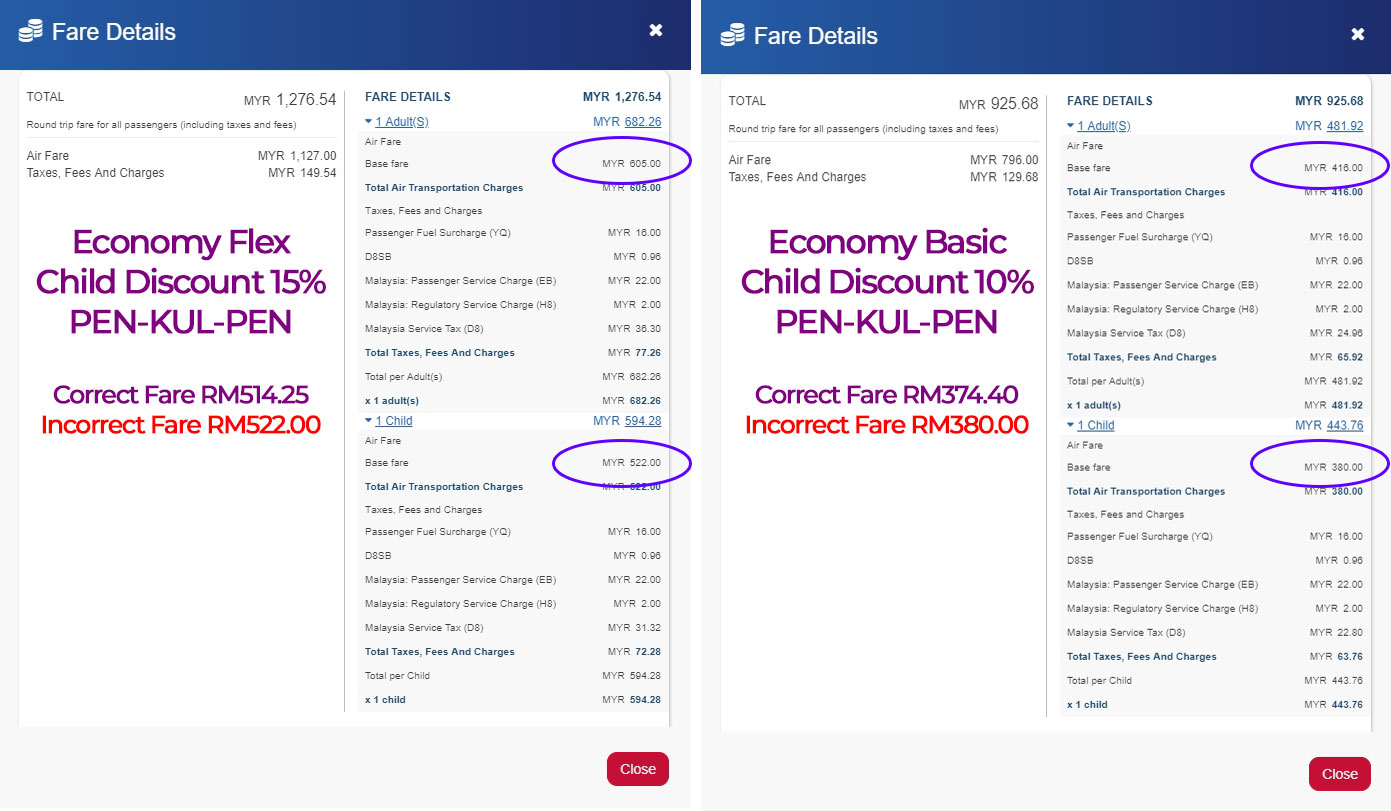Screen dimensions: 1391x811
Task: Click the circled adult base fare MYR 416.00
Action: pos(1333,168)
